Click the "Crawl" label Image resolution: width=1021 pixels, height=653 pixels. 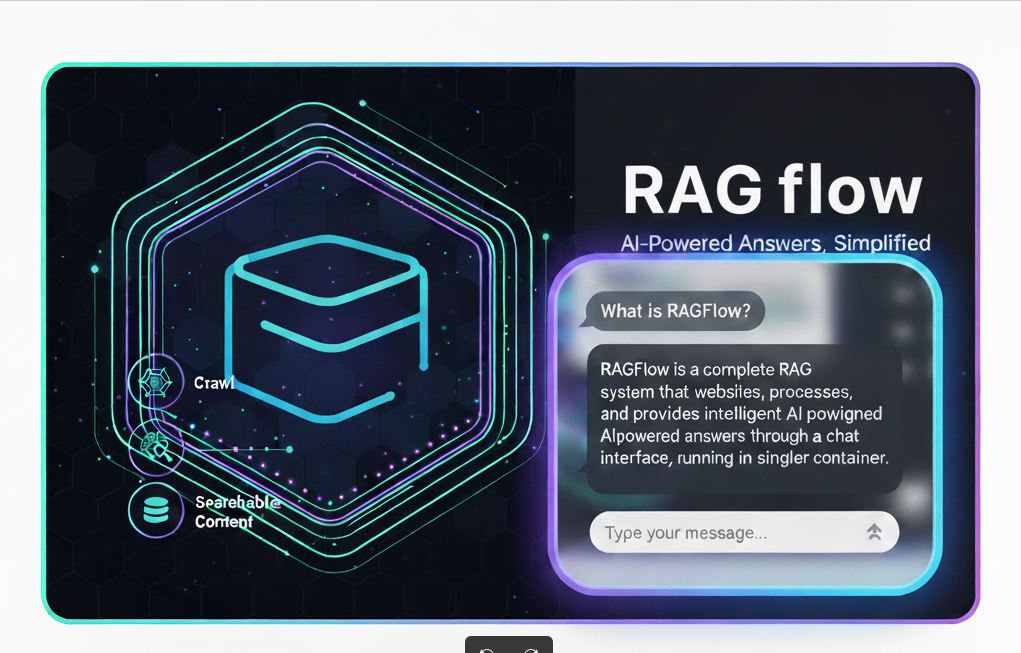(x=214, y=382)
